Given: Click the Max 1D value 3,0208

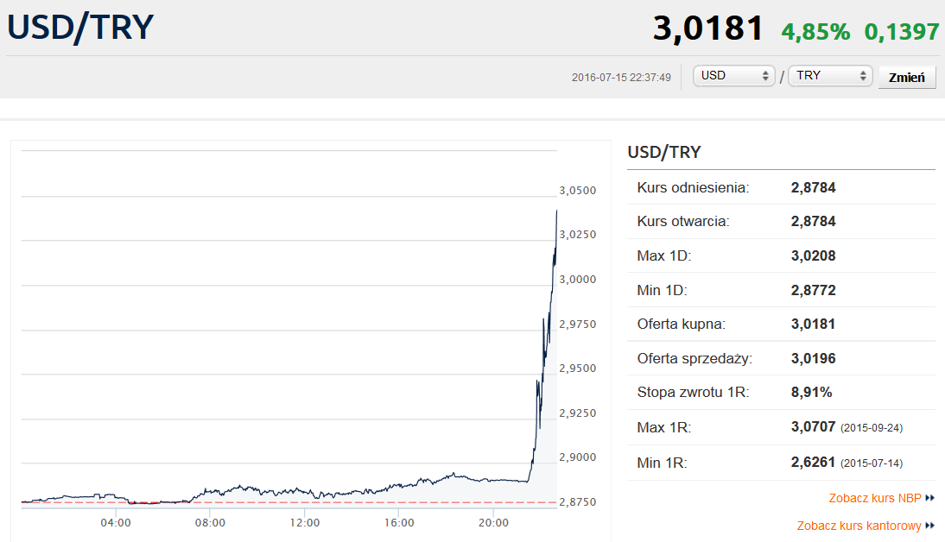Looking at the screenshot, I should click(x=813, y=256).
